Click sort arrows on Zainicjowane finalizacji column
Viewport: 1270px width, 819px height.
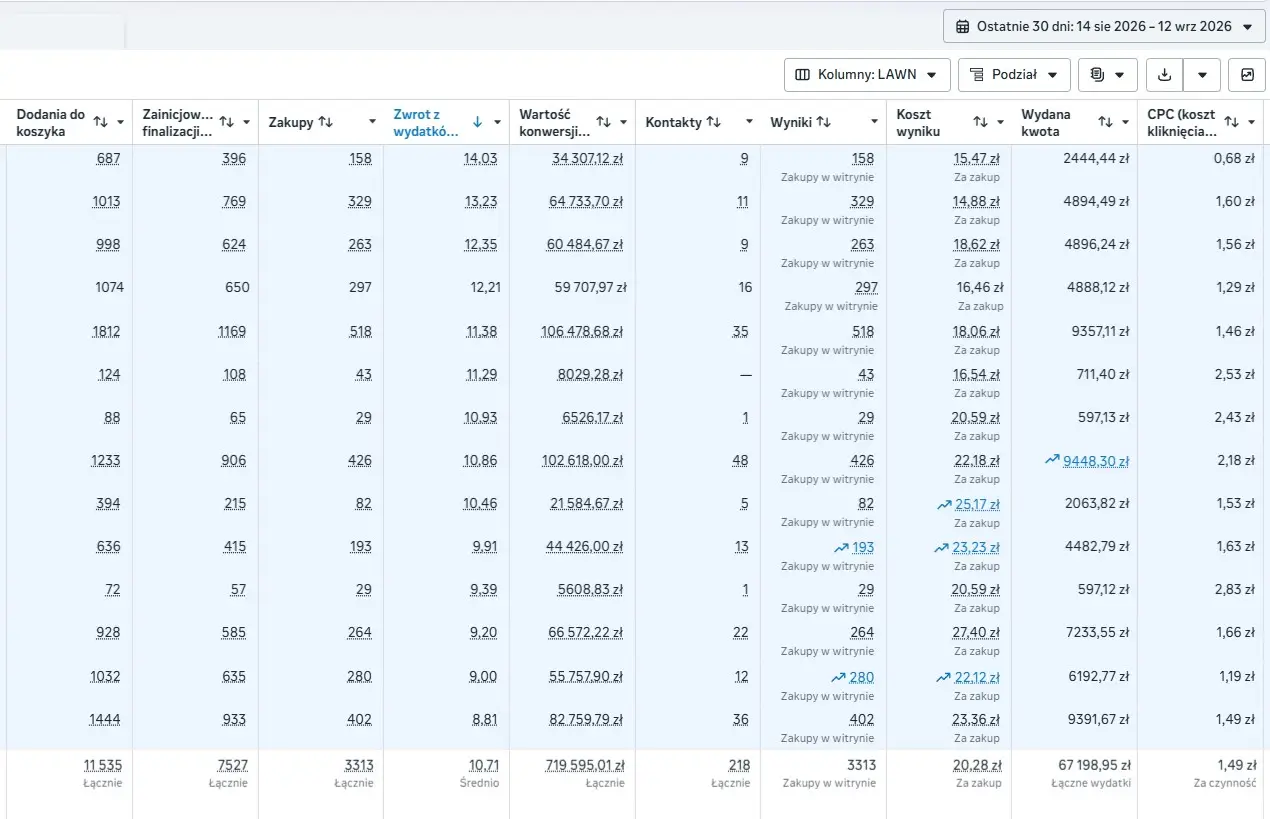click(x=226, y=122)
